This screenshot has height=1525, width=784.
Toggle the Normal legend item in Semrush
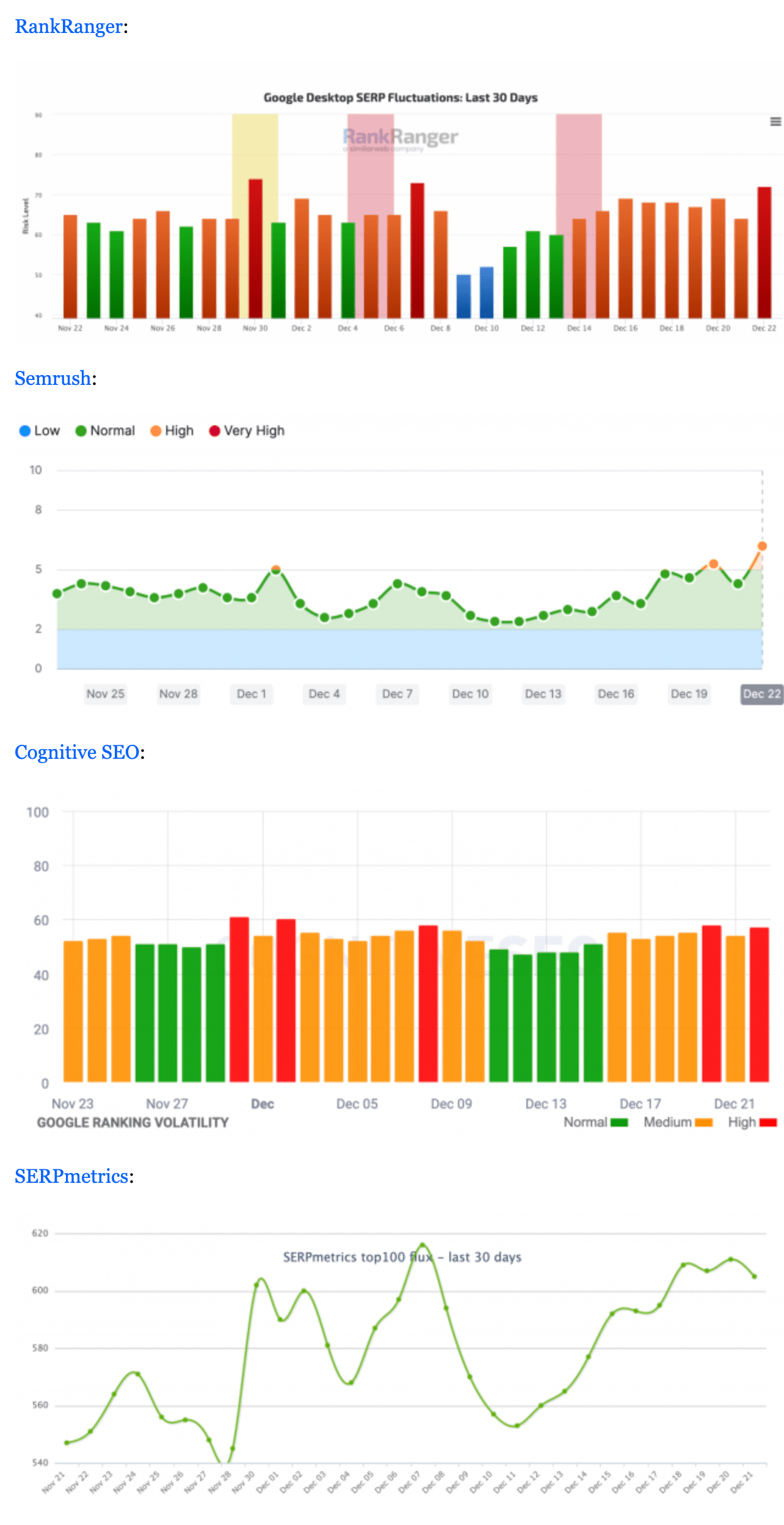pos(105,431)
